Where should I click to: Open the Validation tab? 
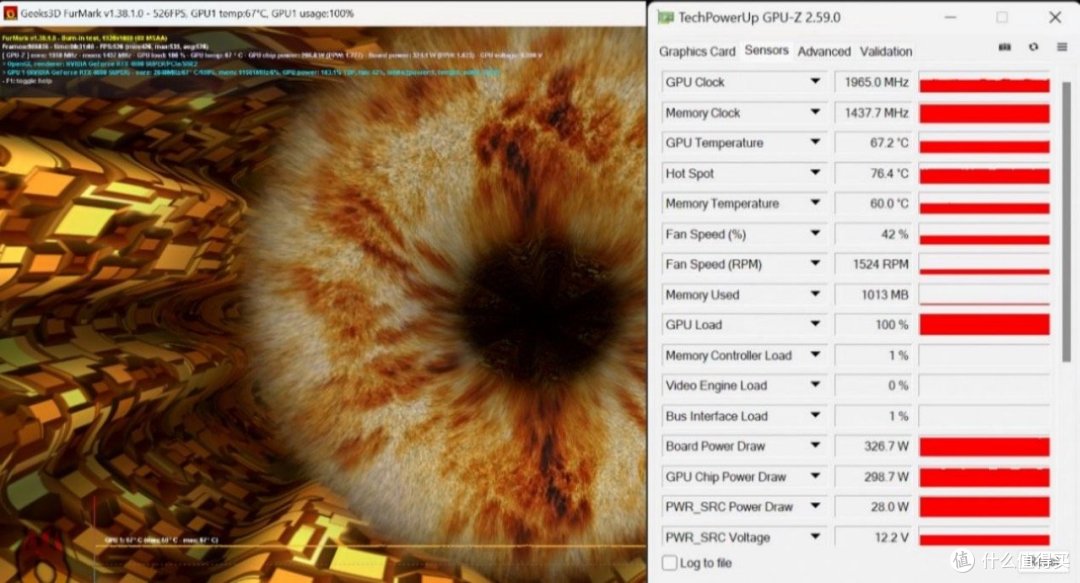click(x=886, y=52)
